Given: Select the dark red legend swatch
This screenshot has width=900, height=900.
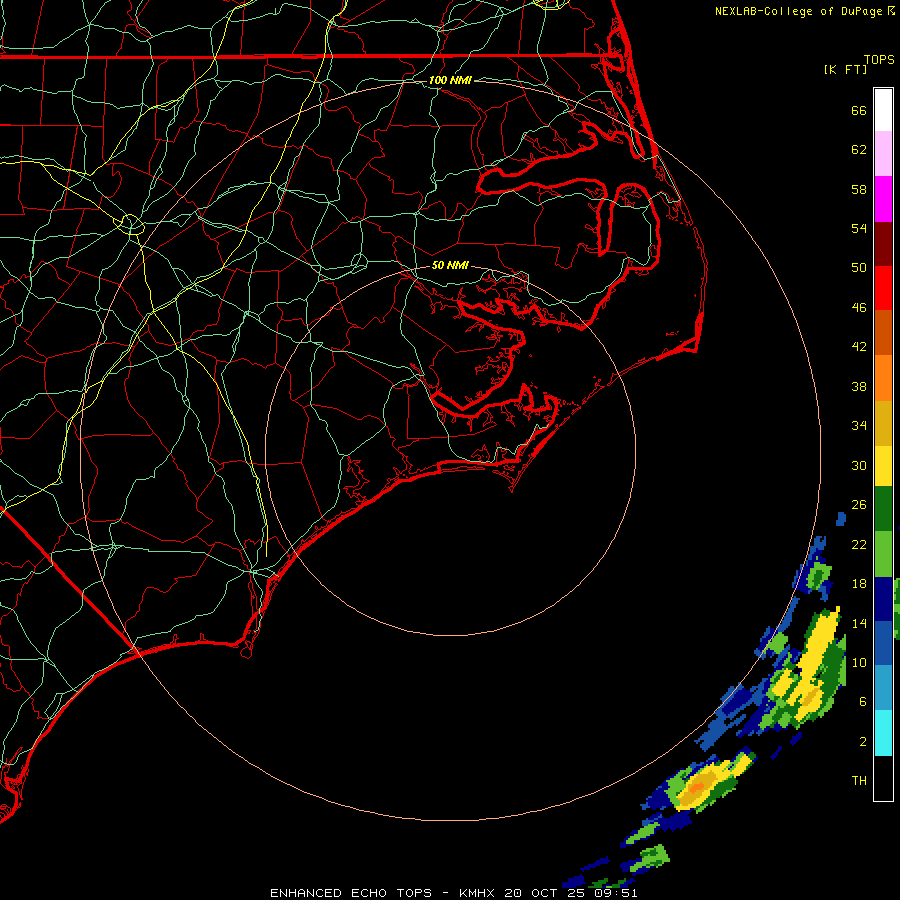Looking at the screenshot, I should click(883, 244).
